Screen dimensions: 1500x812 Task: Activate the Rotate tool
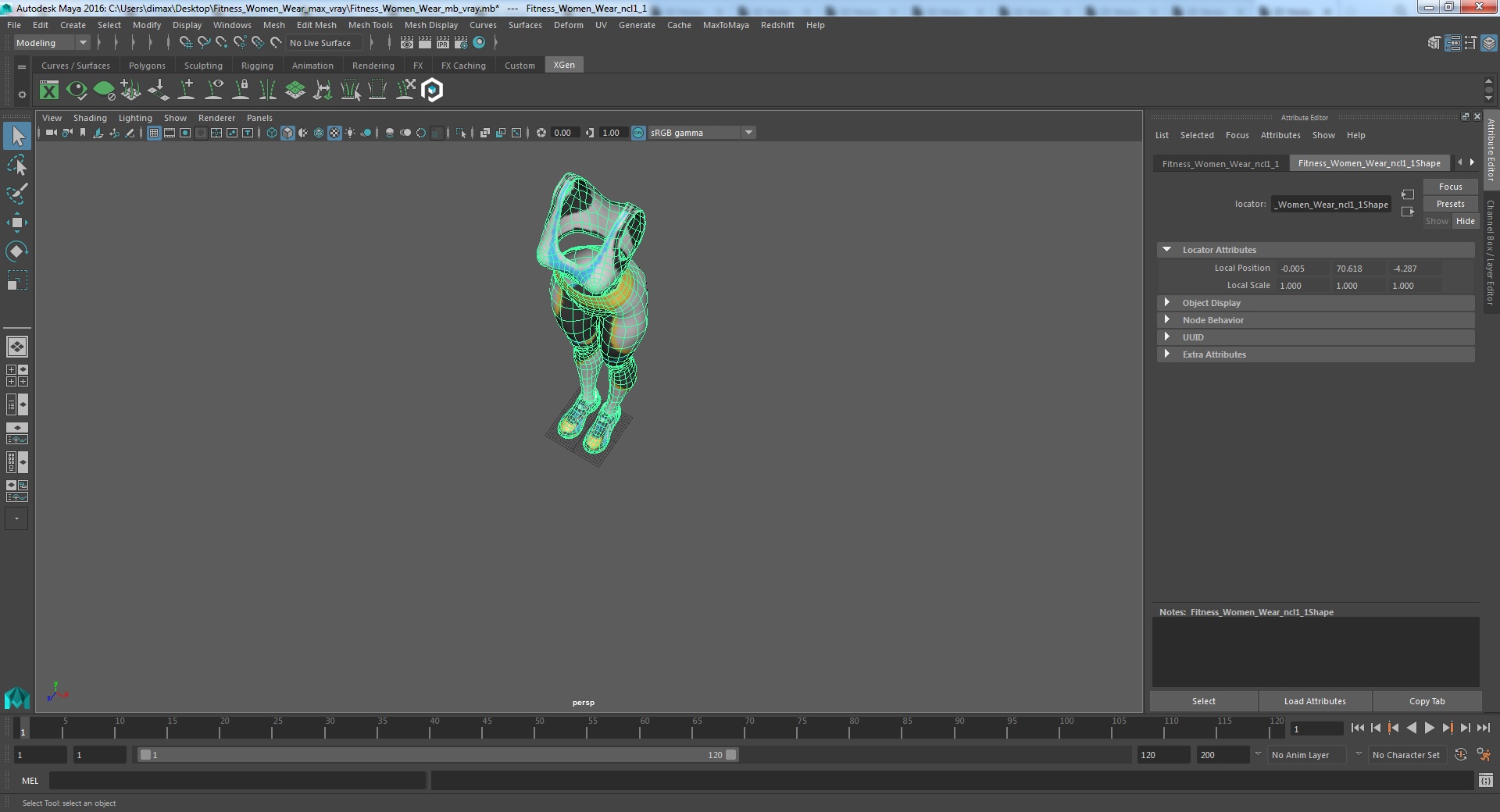pyautogui.click(x=17, y=251)
